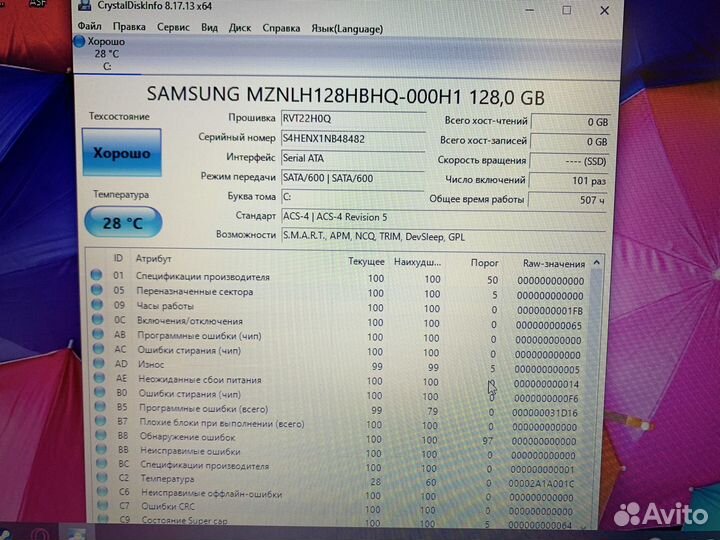The width and height of the screenshot is (720, 540).
Task: Click the standard field ACS-4 Revision 5
Action: click(443, 217)
